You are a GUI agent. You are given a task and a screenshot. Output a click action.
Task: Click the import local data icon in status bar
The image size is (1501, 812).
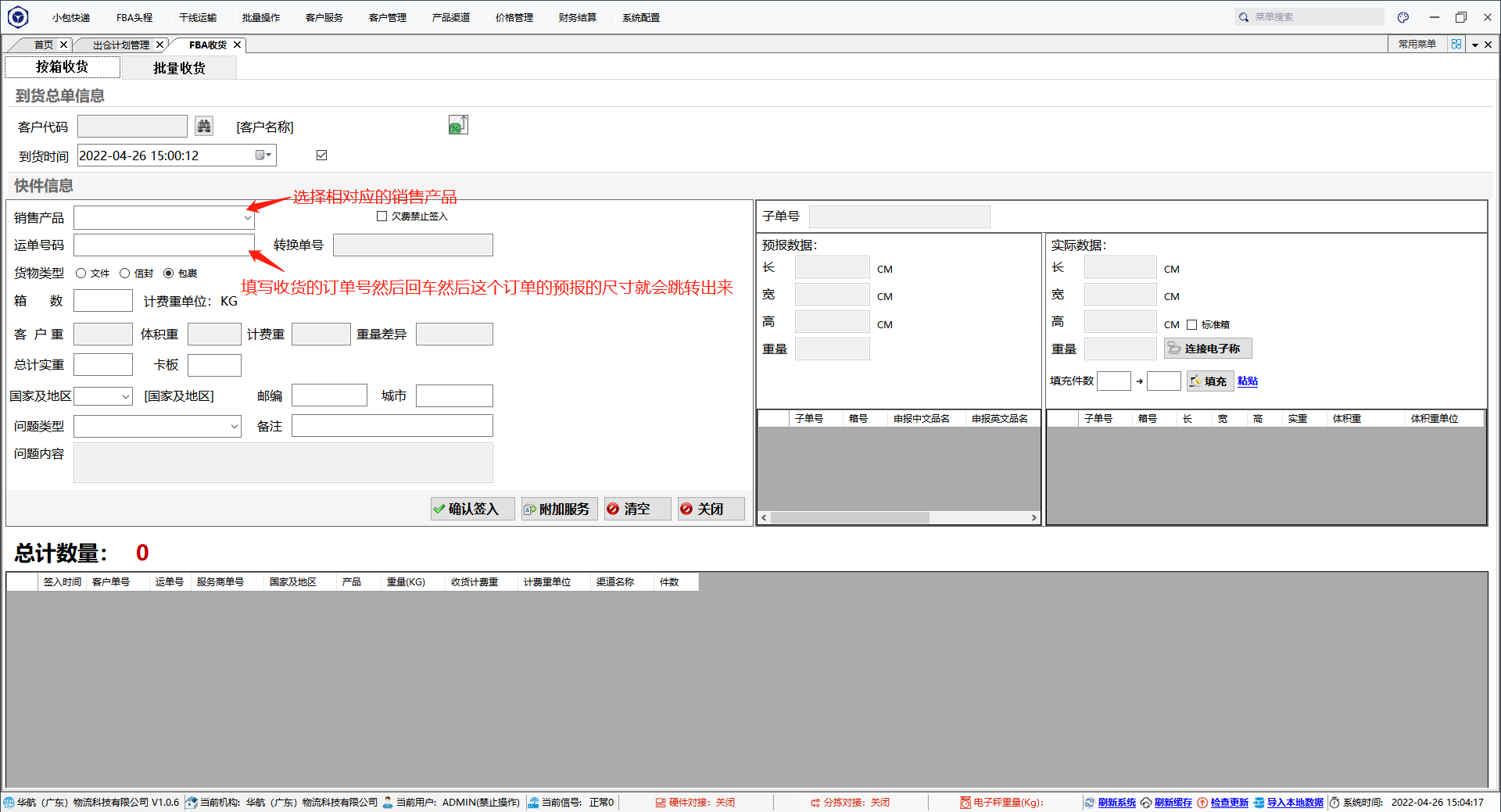tap(1259, 803)
